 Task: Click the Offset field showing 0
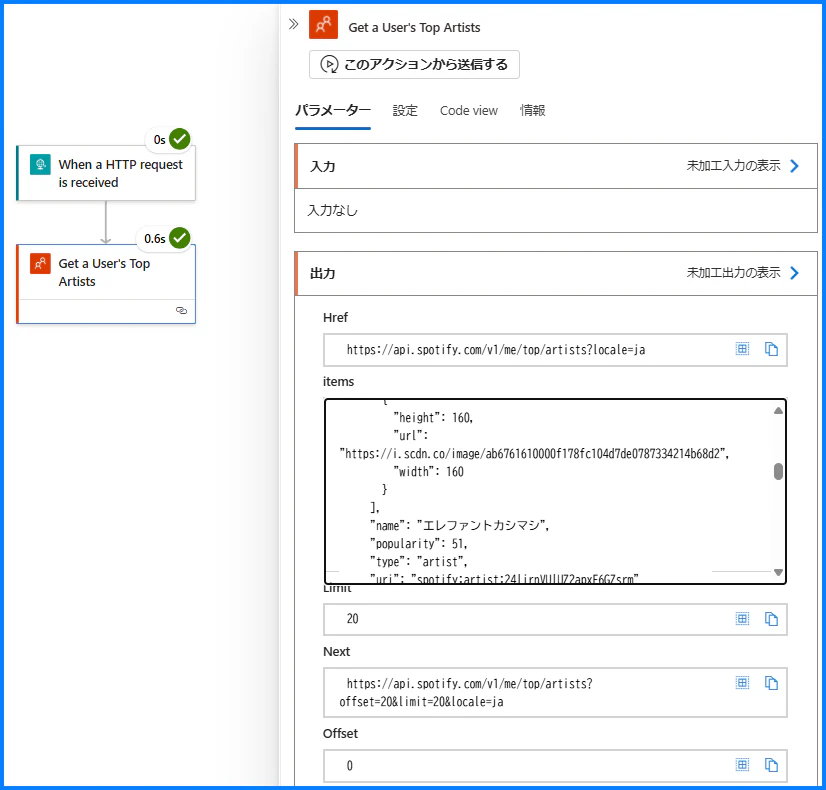[x=555, y=766]
